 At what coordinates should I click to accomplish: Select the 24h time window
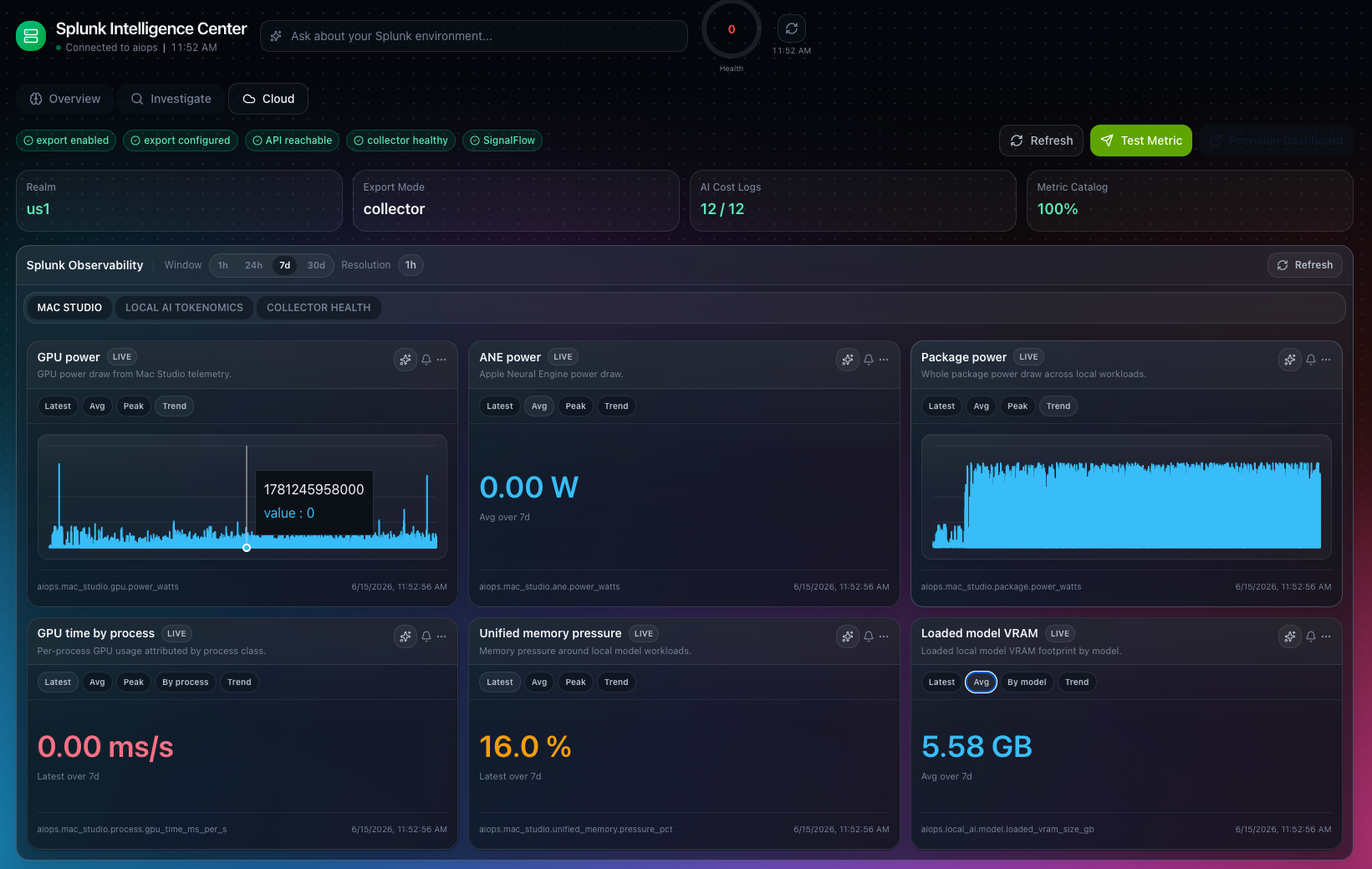pos(253,265)
